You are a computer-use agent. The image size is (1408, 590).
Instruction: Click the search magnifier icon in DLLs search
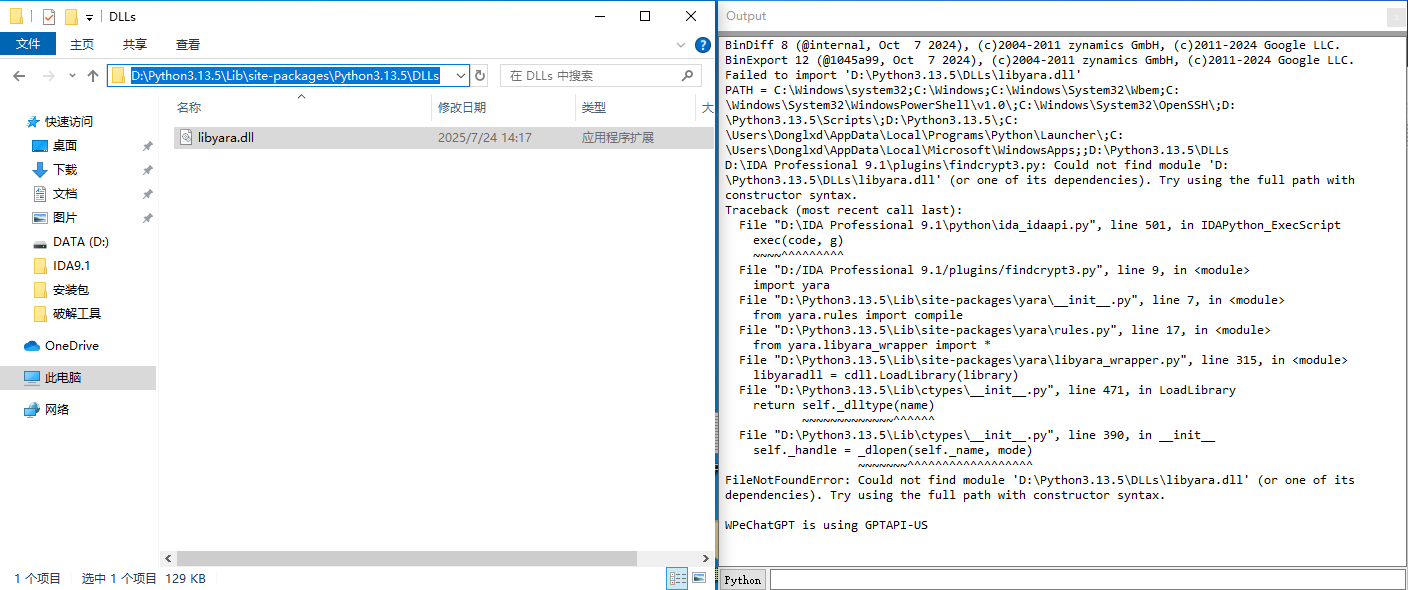coord(688,76)
